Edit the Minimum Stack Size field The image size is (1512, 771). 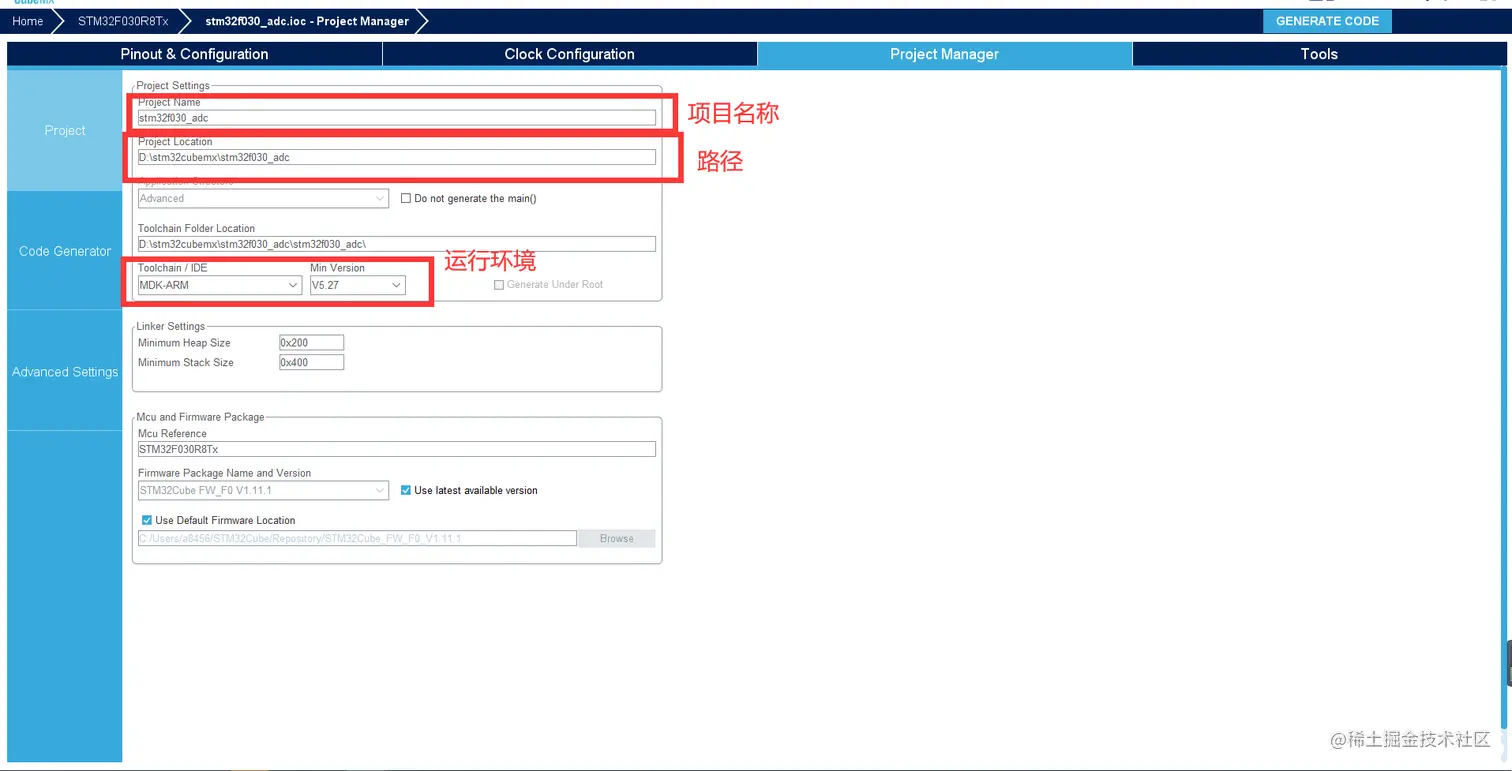click(311, 363)
